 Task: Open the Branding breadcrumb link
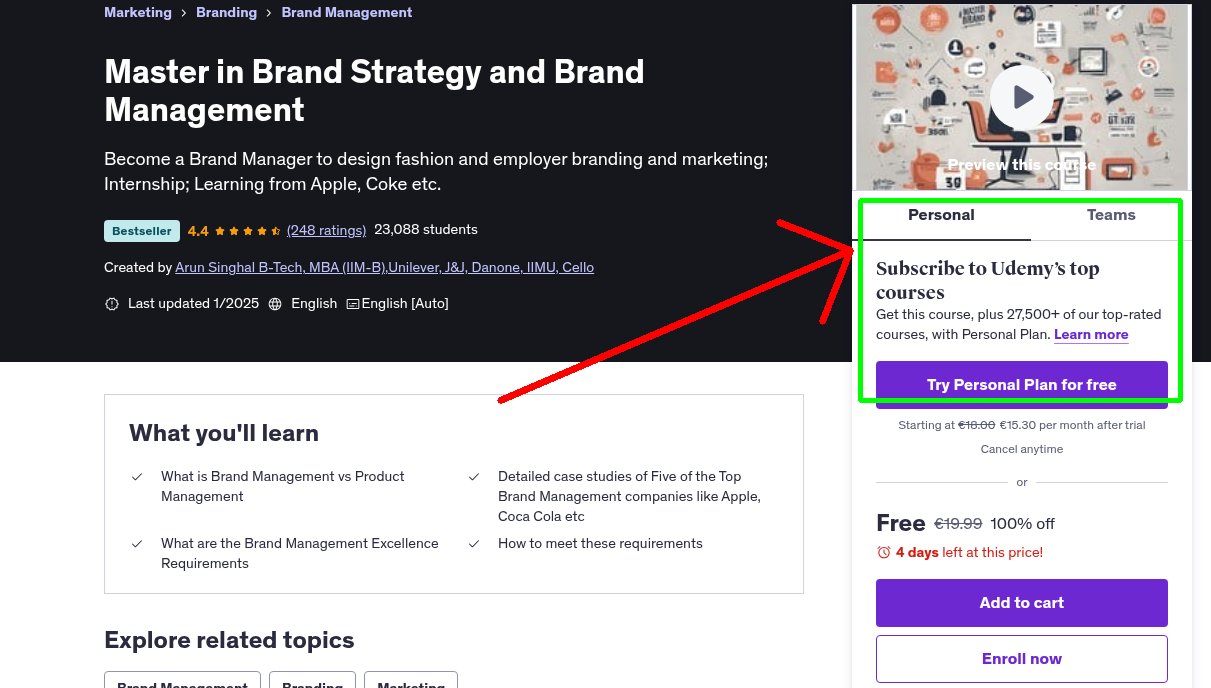(x=226, y=12)
